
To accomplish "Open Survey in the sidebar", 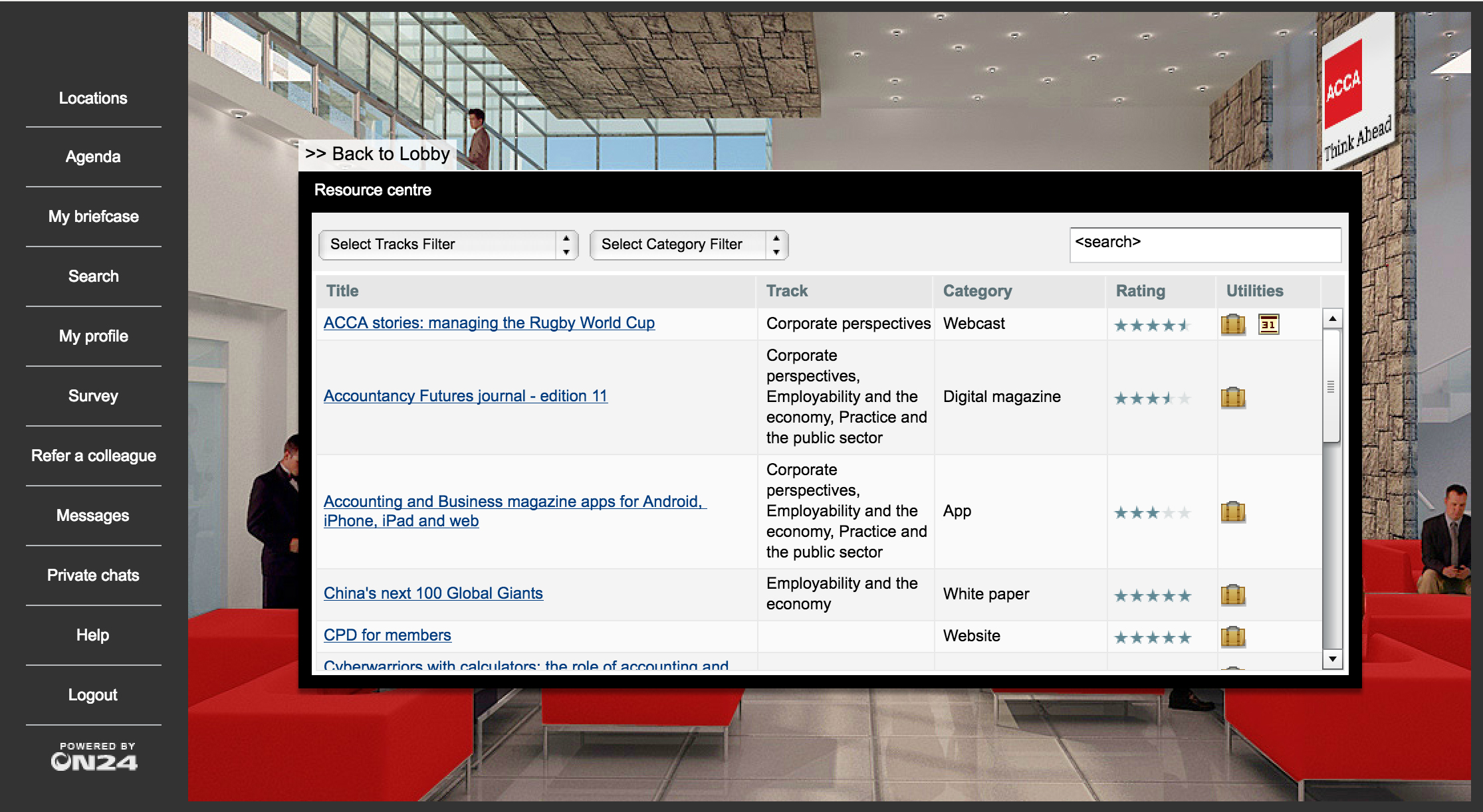I will 93,396.
